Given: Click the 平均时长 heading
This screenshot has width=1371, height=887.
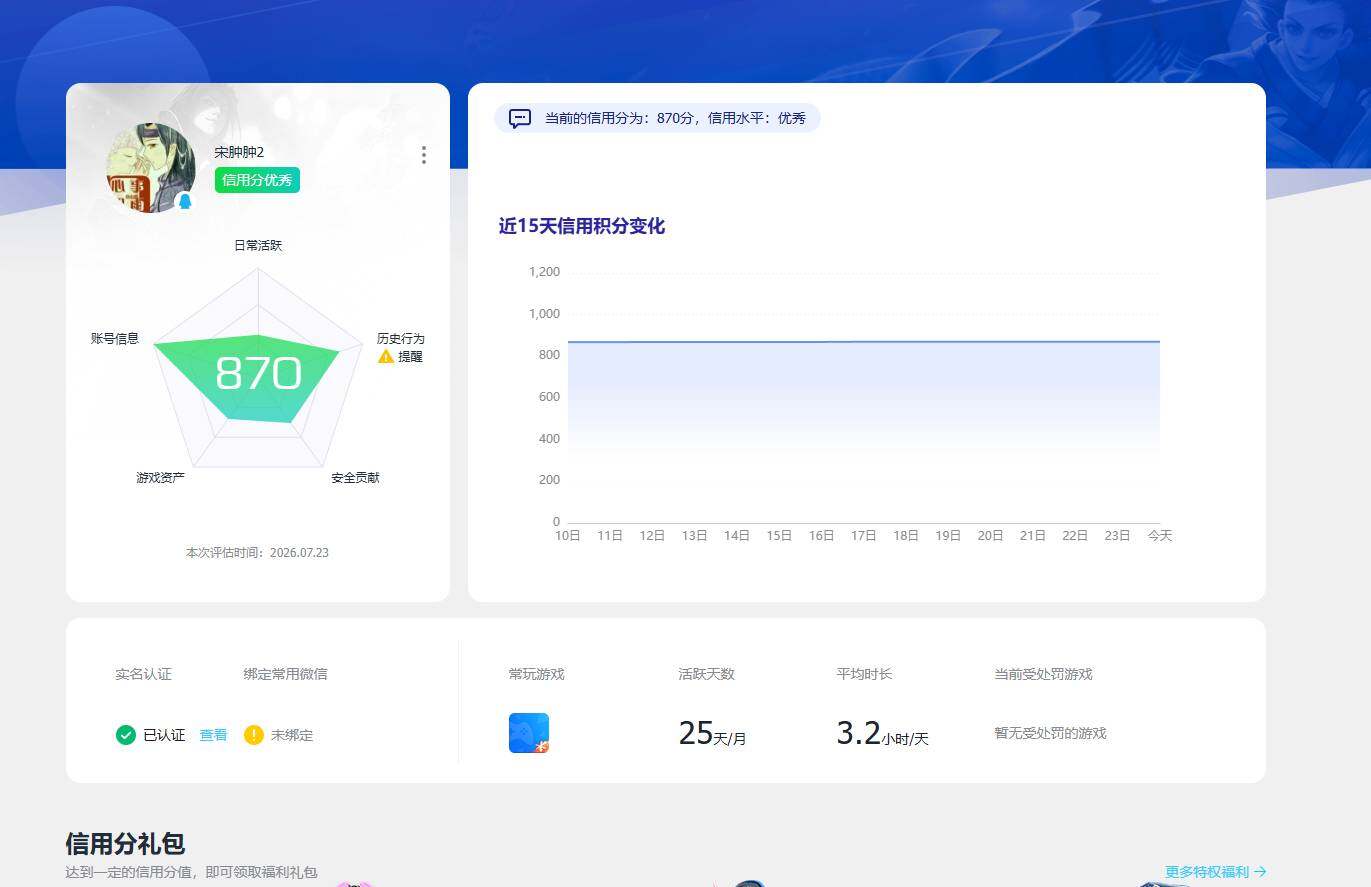Looking at the screenshot, I should click(x=864, y=674).
